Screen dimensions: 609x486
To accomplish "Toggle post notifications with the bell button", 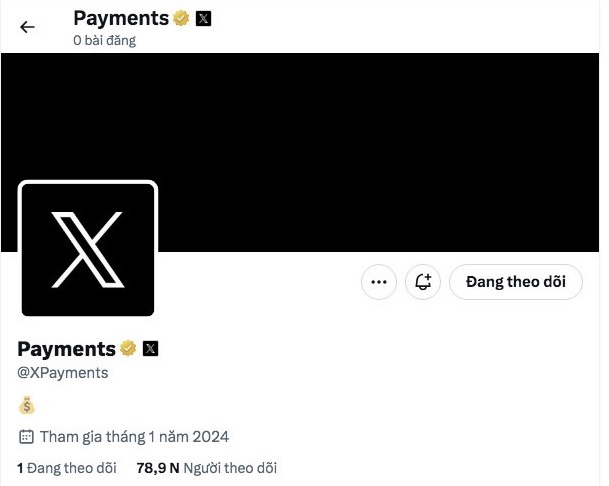I will [423, 282].
